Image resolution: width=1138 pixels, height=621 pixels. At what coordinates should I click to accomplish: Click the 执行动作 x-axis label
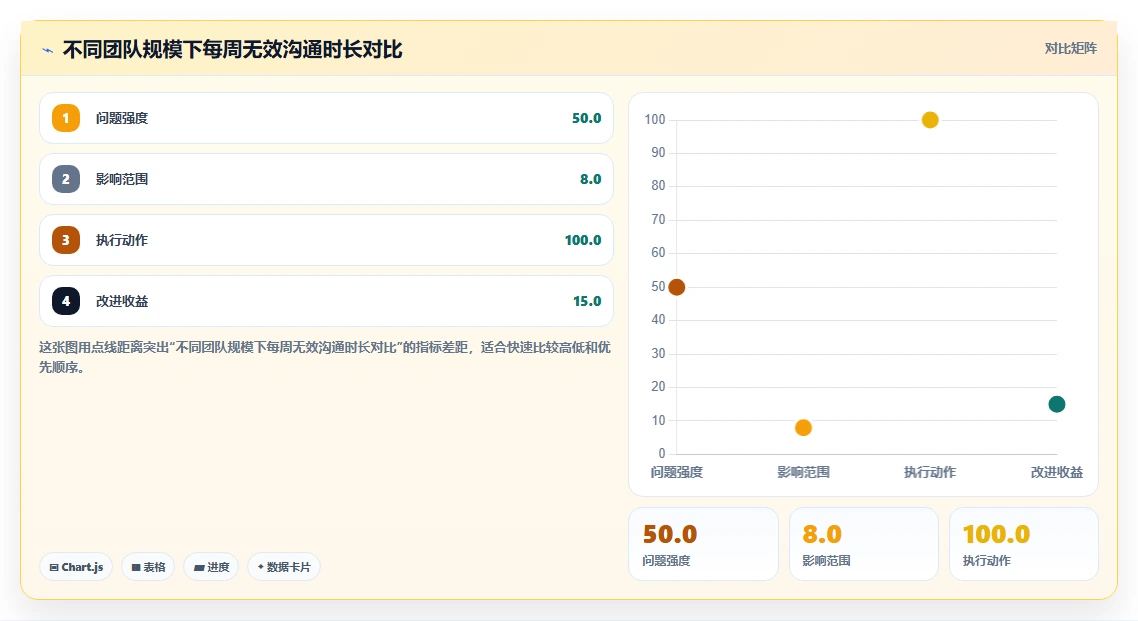point(930,472)
